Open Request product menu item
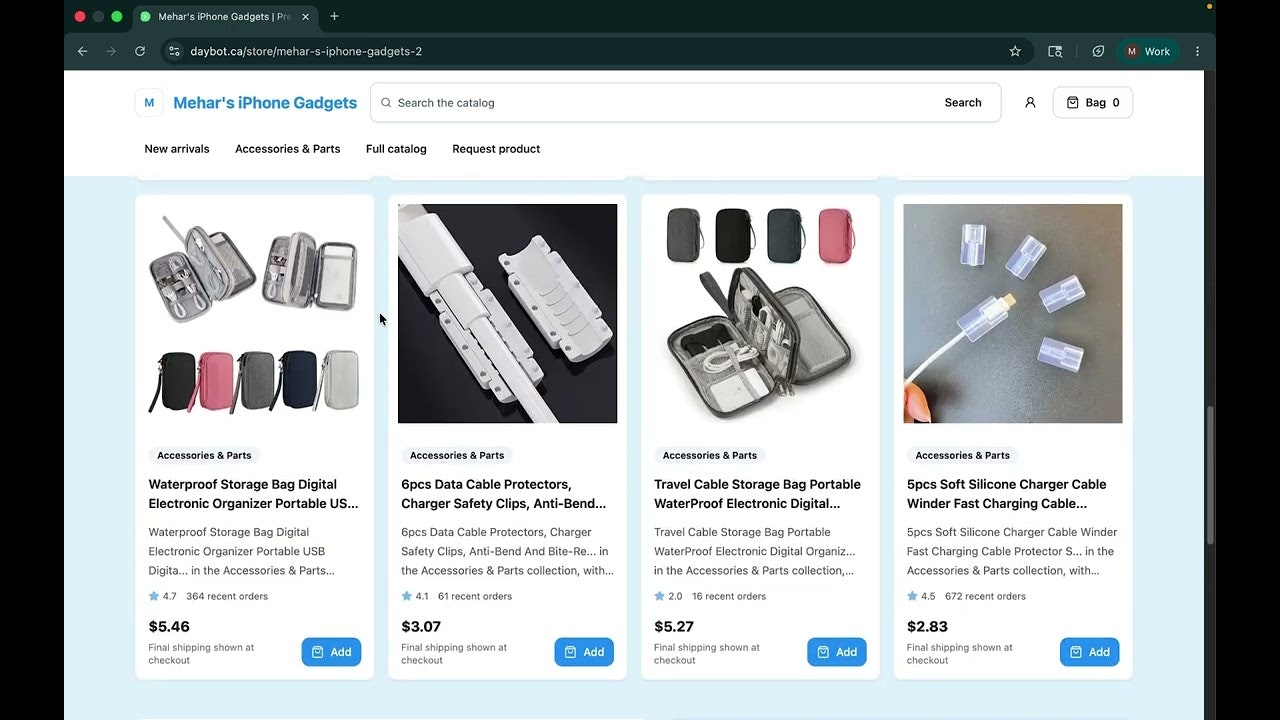 496,149
